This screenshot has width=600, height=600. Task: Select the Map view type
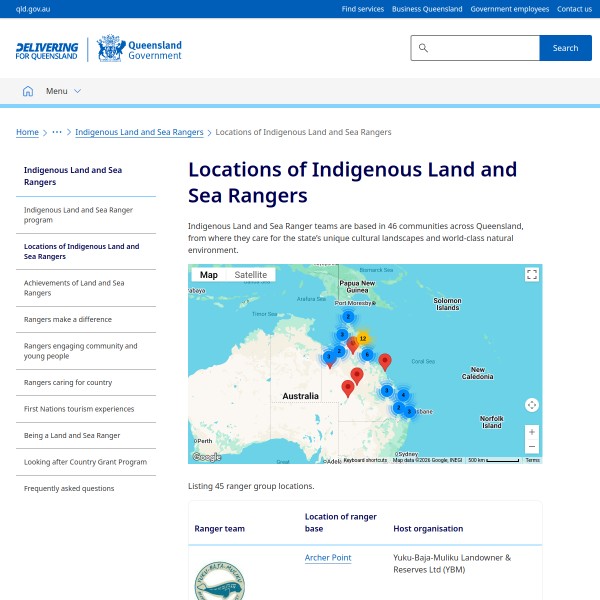208,275
